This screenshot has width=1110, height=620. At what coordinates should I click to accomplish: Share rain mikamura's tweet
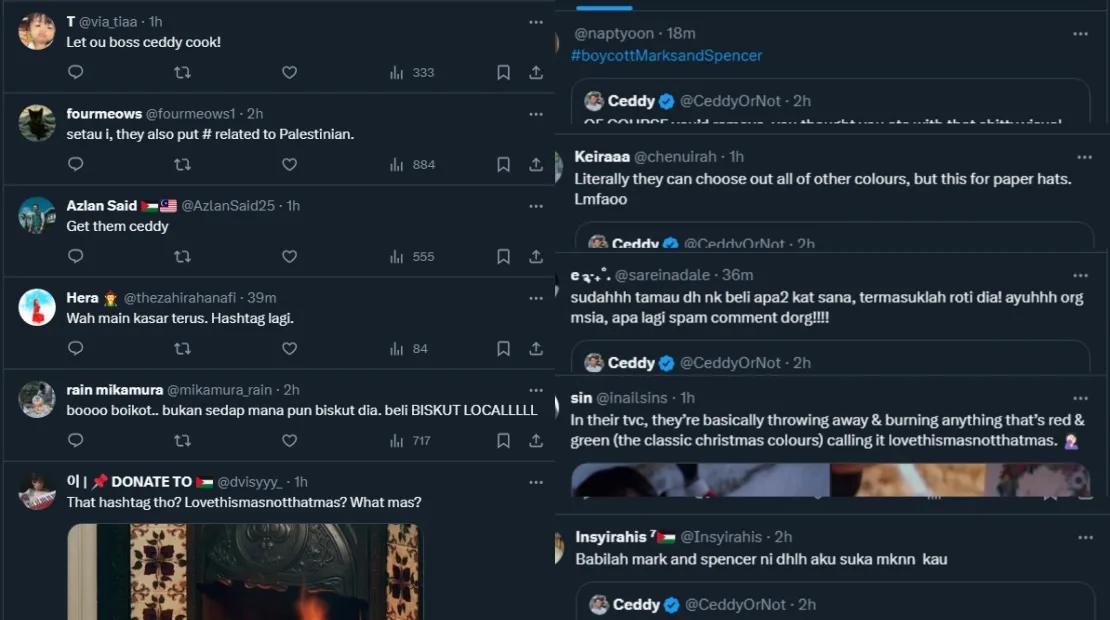536,440
